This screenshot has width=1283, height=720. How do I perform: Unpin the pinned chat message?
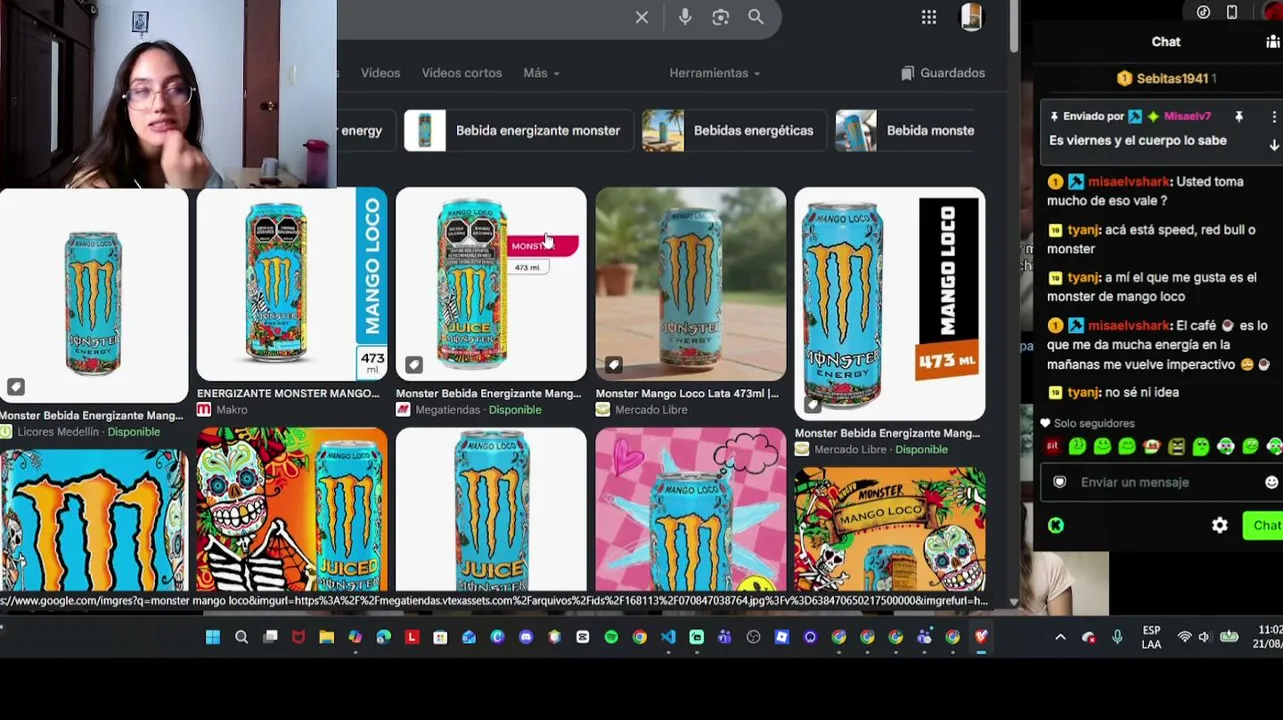(1239, 117)
